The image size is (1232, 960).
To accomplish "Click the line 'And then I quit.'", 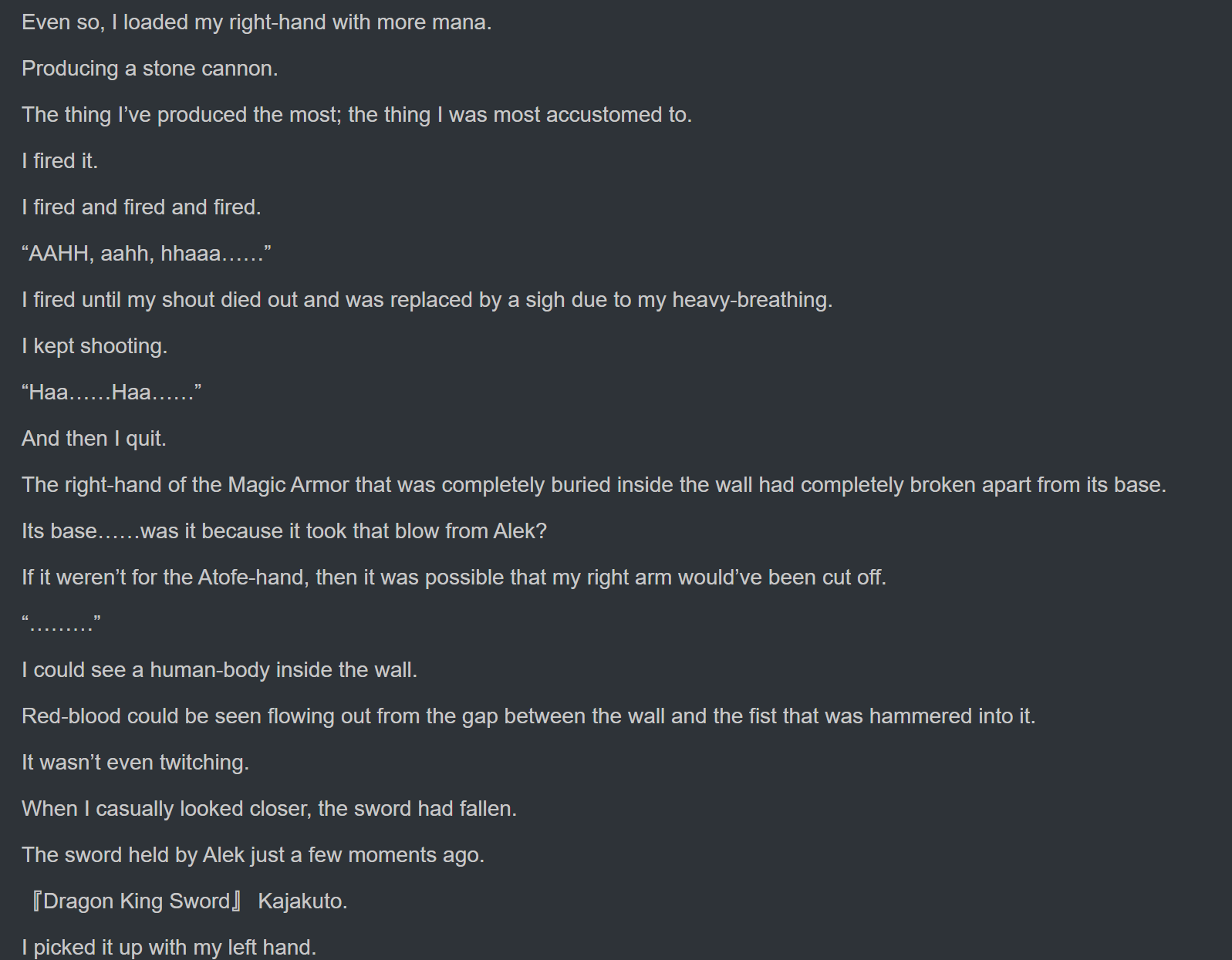I will tap(94, 439).
